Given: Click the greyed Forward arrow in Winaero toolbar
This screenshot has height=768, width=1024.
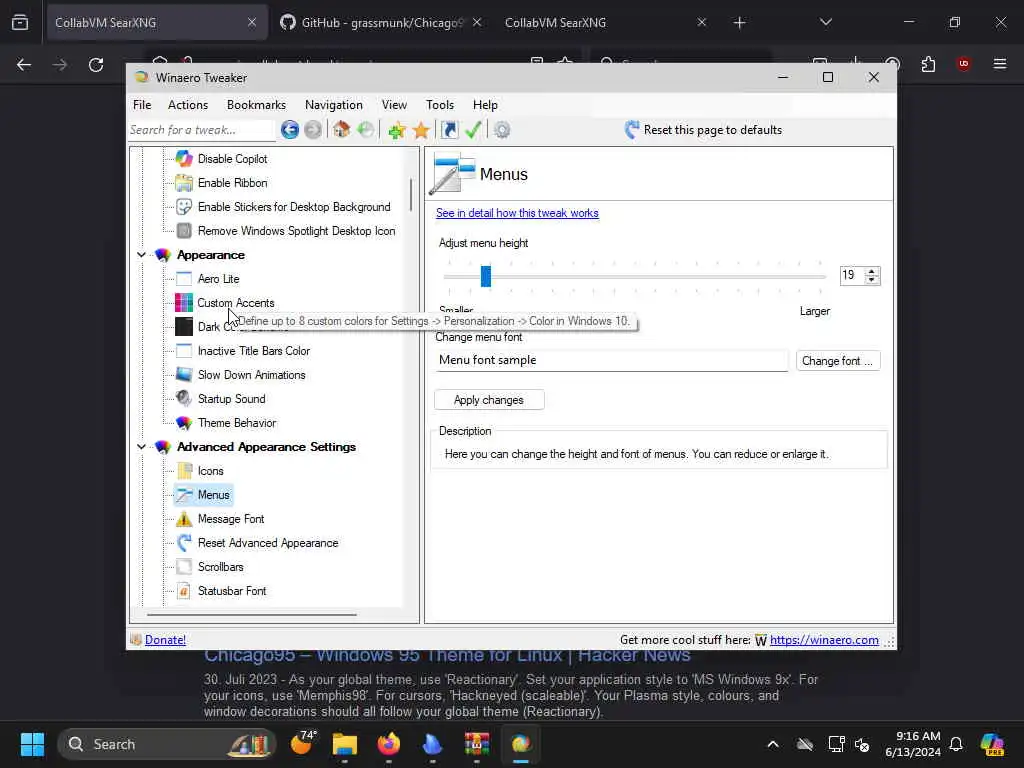Looking at the screenshot, I should (x=313, y=130).
